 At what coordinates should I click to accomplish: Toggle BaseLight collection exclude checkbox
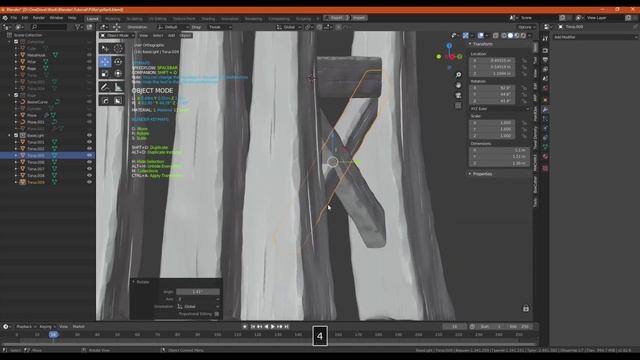pos(16,136)
